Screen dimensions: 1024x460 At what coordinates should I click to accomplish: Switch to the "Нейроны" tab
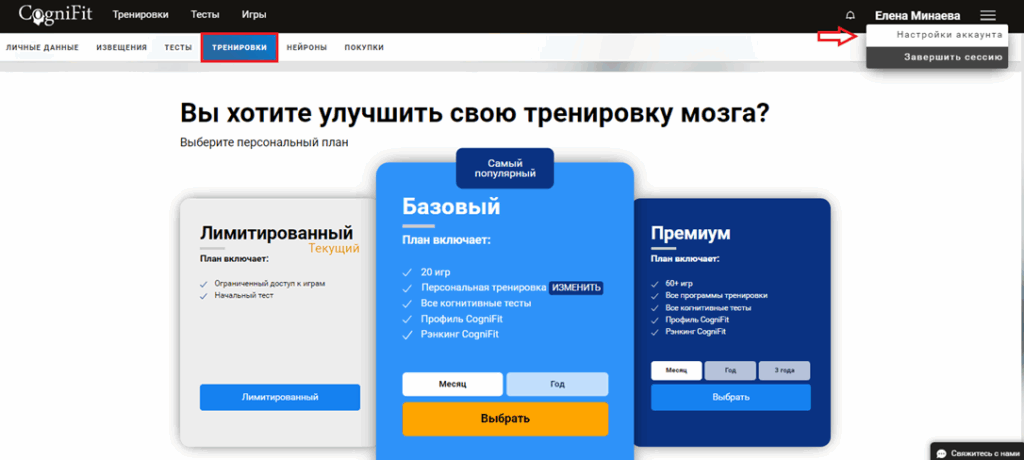point(306,47)
